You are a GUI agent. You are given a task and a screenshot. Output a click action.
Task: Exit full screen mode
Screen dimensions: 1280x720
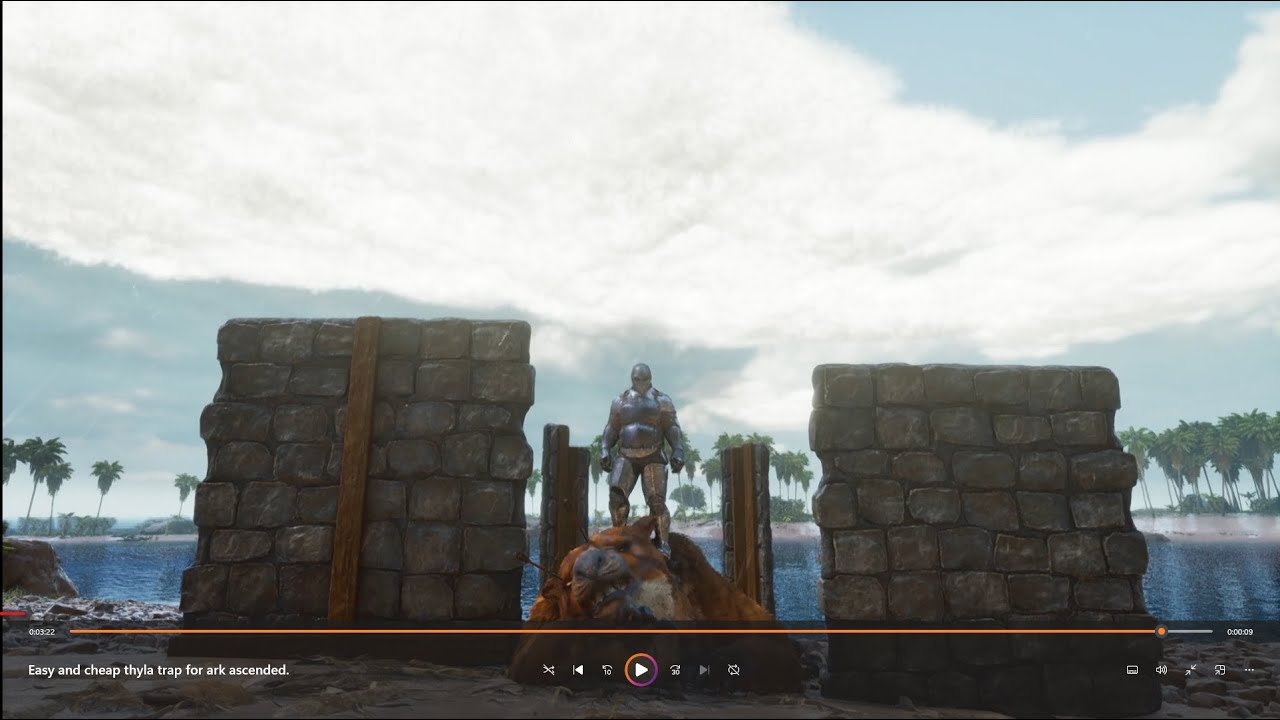click(x=1191, y=670)
